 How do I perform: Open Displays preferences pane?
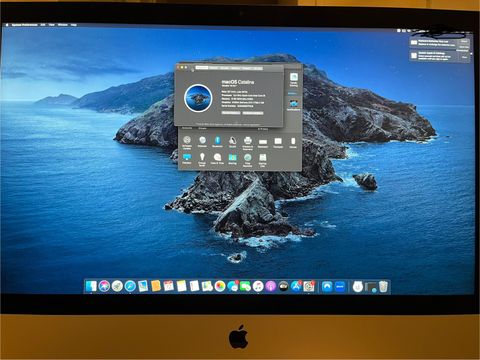(x=187, y=157)
